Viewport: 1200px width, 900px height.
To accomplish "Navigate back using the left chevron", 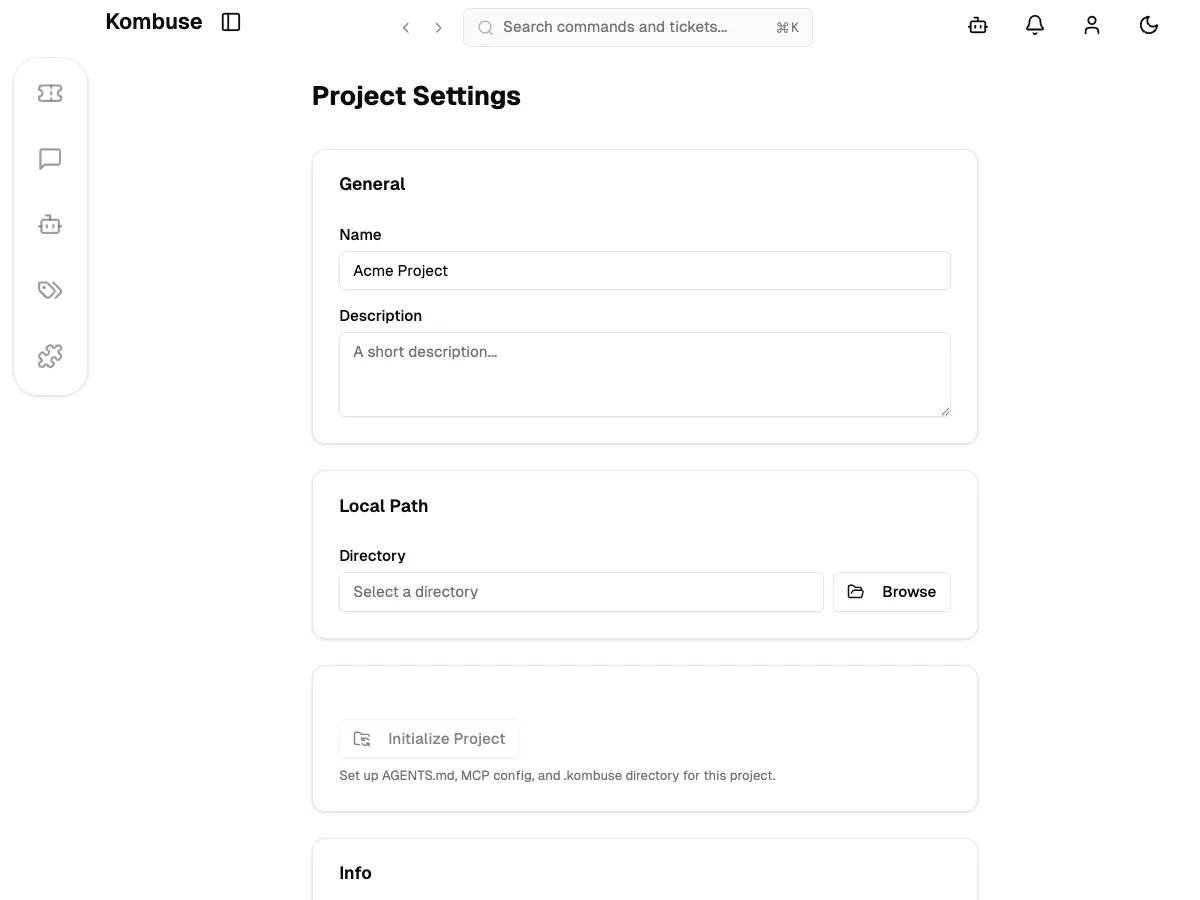I will point(406,28).
